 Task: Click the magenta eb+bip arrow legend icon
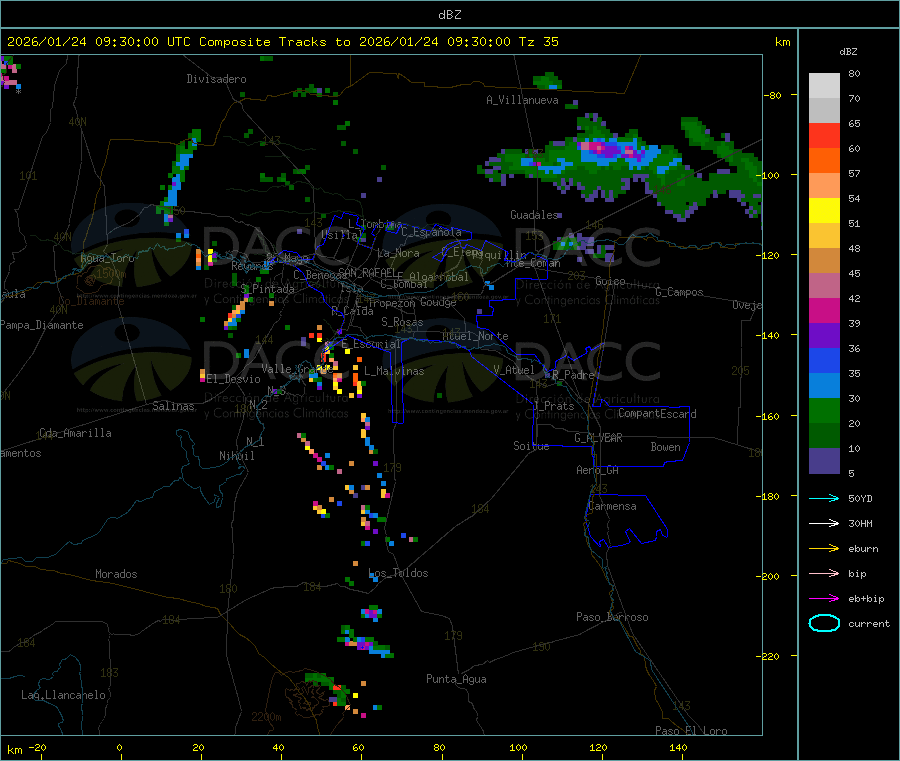point(824,599)
